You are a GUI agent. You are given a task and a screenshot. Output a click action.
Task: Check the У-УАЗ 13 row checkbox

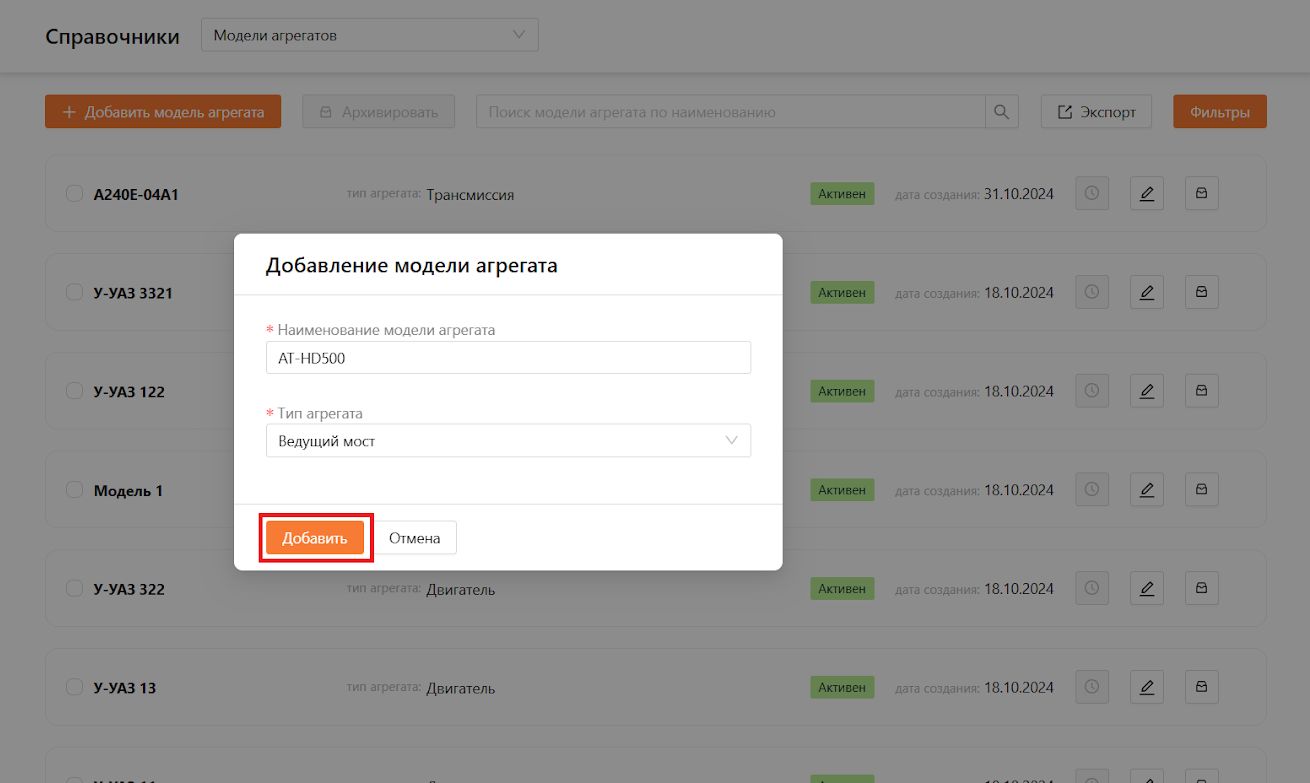pyautogui.click(x=74, y=687)
